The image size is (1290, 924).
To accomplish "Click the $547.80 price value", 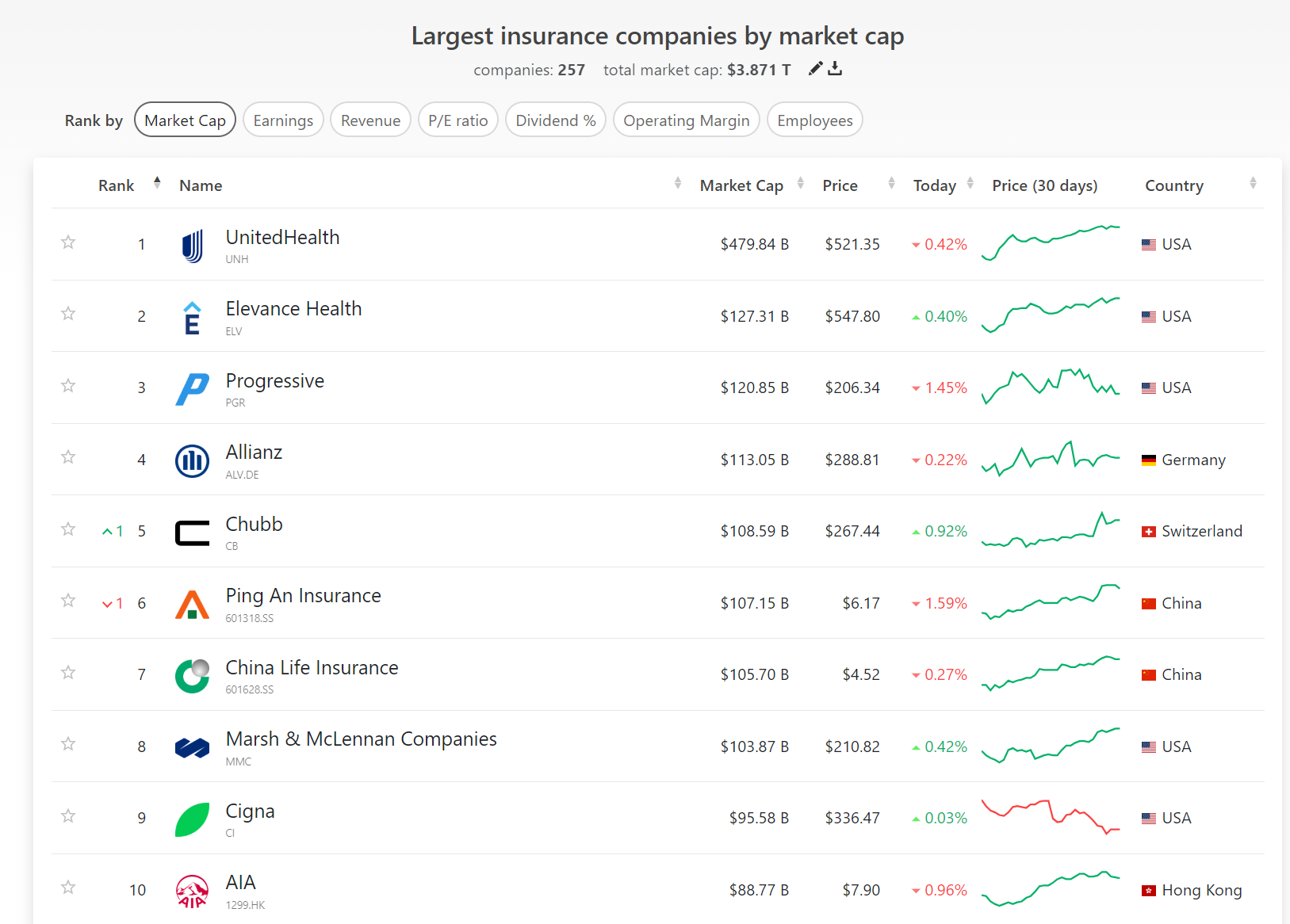I will pyautogui.click(x=852, y=316).
